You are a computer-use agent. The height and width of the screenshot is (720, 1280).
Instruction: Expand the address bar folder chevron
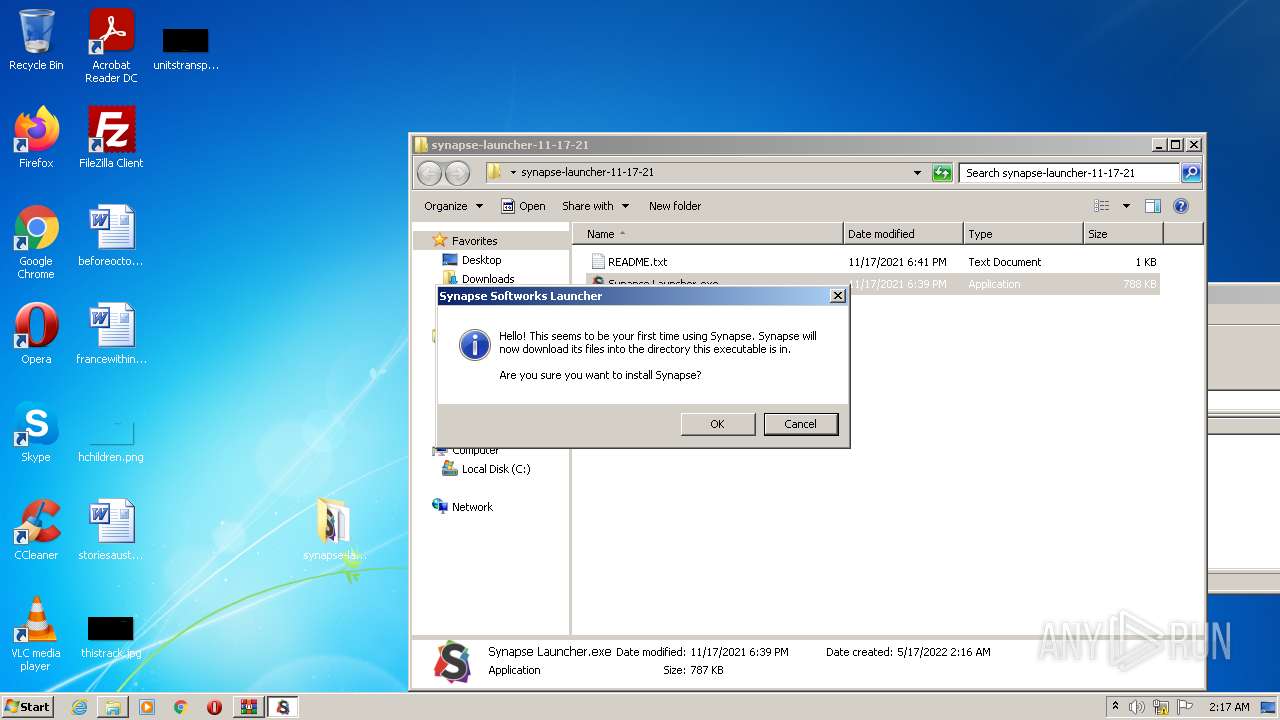[x=513, y=173]
